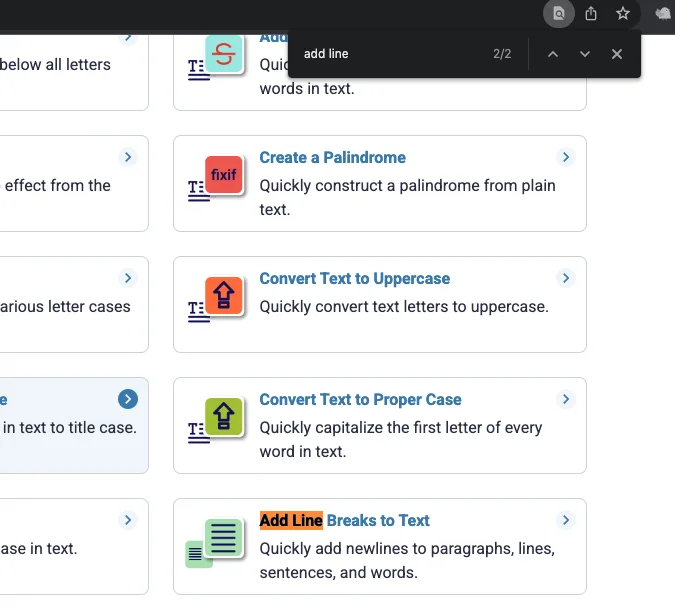Viewport: 675px width, 608px height.
Task: Click the text "words in text." in the top card
Action: point(307,89)
